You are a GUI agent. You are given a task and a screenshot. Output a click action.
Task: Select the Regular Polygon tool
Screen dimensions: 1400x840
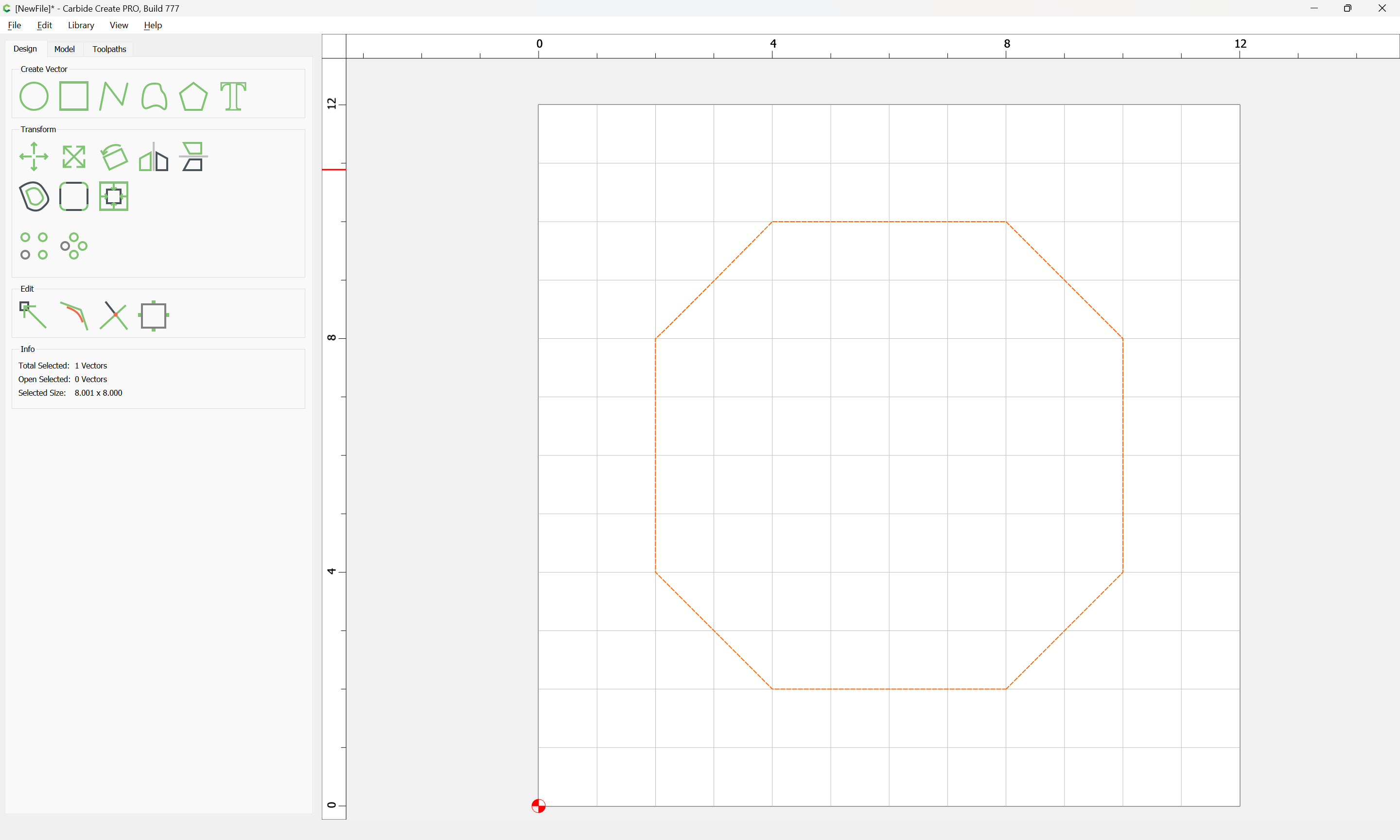[193, 96]
